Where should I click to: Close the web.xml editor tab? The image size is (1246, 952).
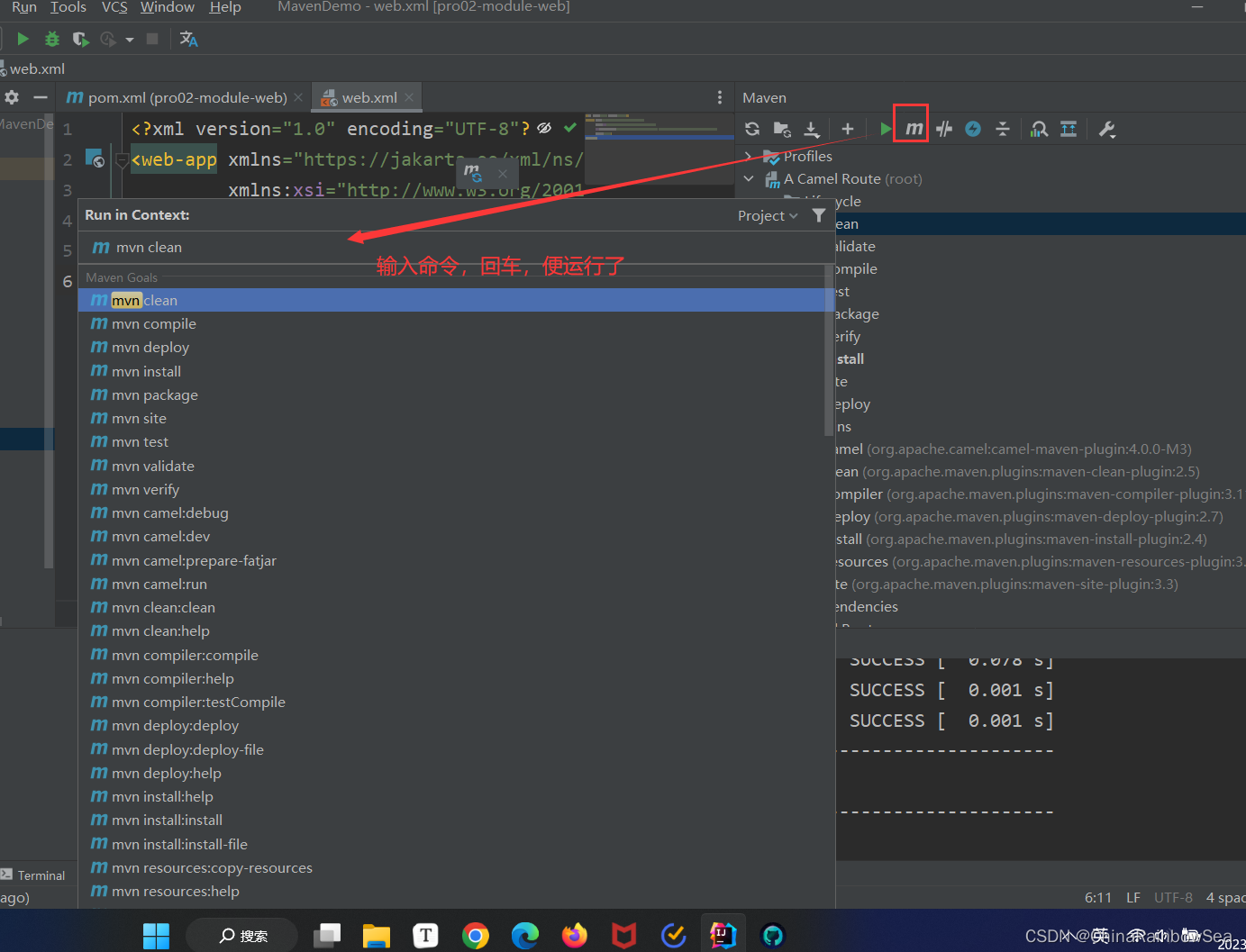[x=409, y=97]
